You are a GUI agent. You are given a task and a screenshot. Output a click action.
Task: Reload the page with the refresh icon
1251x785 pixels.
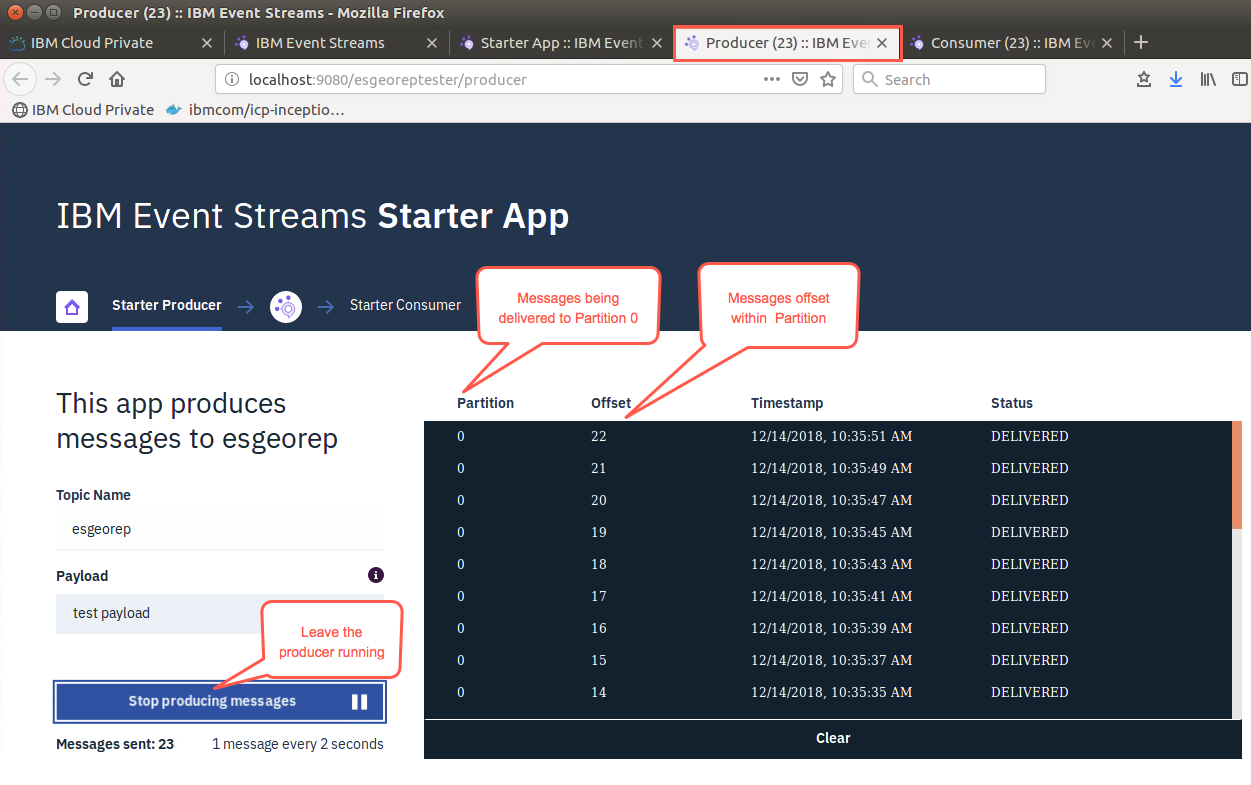[86, 79]
